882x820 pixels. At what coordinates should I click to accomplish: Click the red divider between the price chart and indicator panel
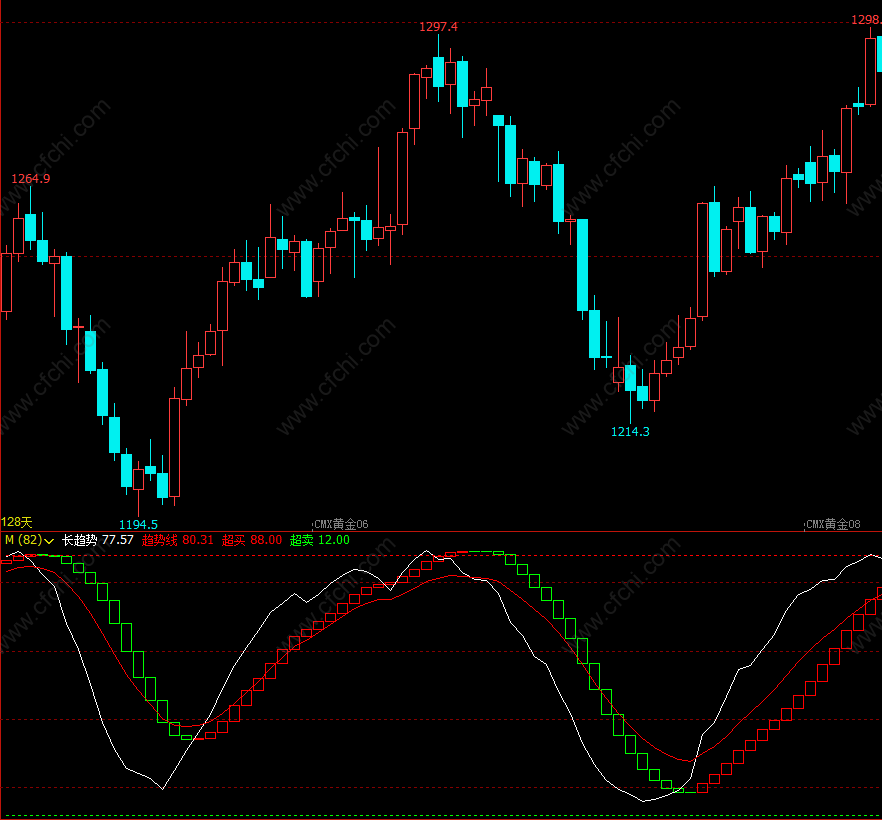(x=441, y=531)
